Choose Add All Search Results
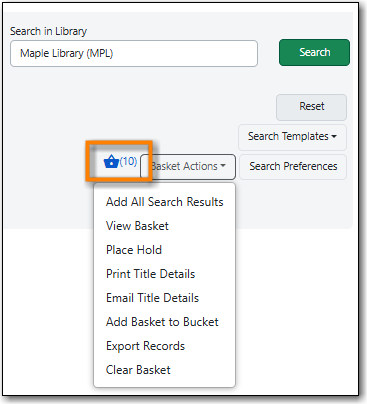This screenshot has width=367, height=404. click(164, 202)
